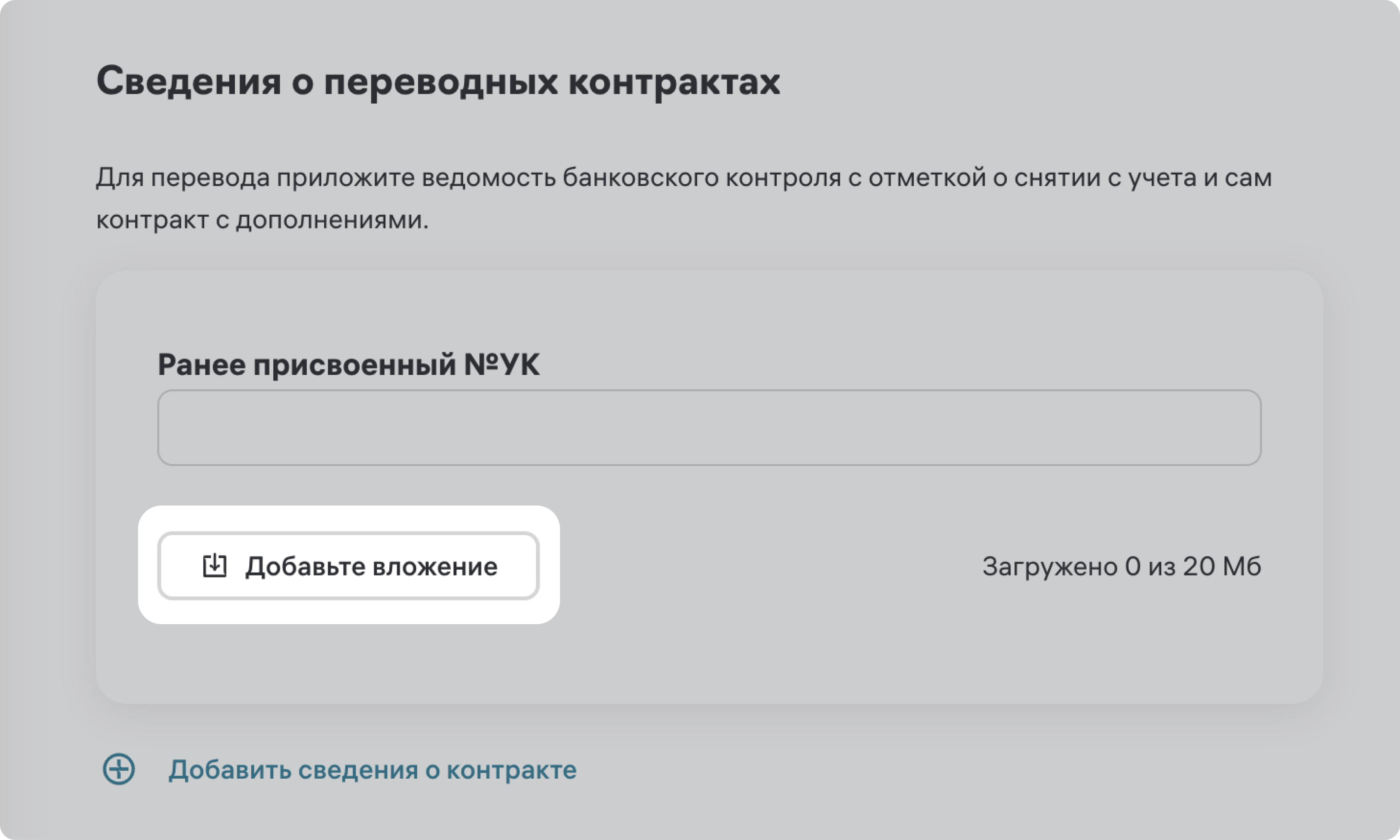This screenshot has width=1400, height=840.
Task: Click the instruction line starting "Для перевода приложите"
Action: pos(683,178)
